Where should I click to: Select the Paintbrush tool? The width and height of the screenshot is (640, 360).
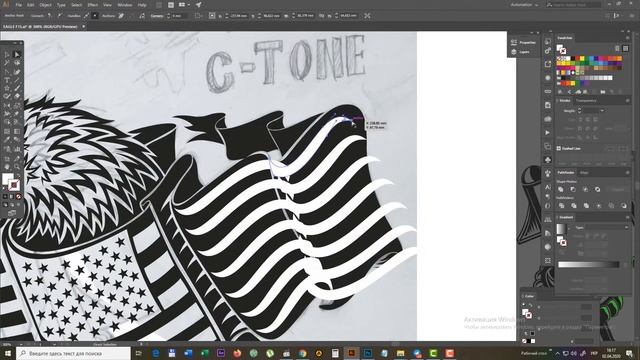point(17,89)
